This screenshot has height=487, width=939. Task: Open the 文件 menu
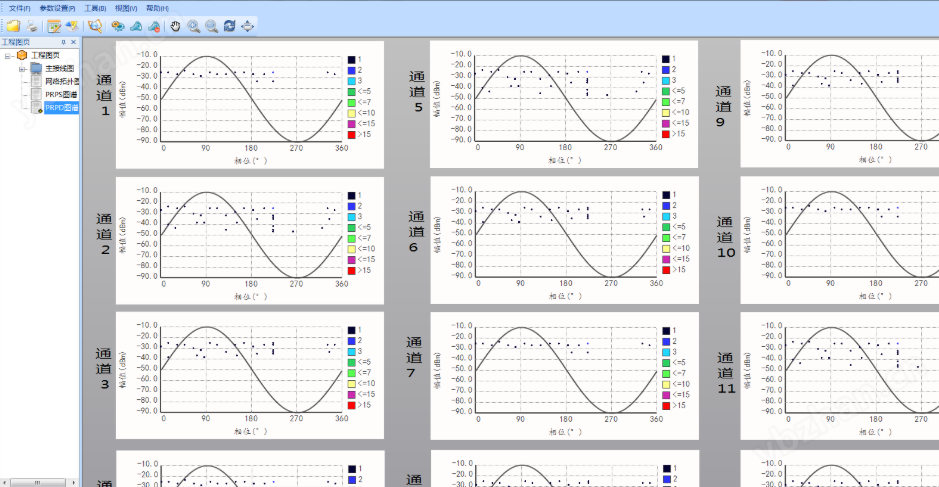(x=20, y=7)
